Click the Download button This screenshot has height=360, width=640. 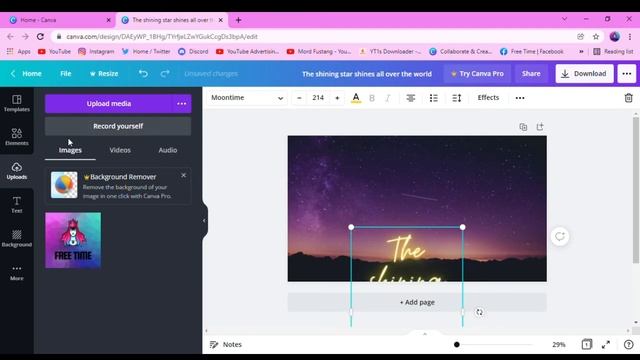tap(584, 73)
